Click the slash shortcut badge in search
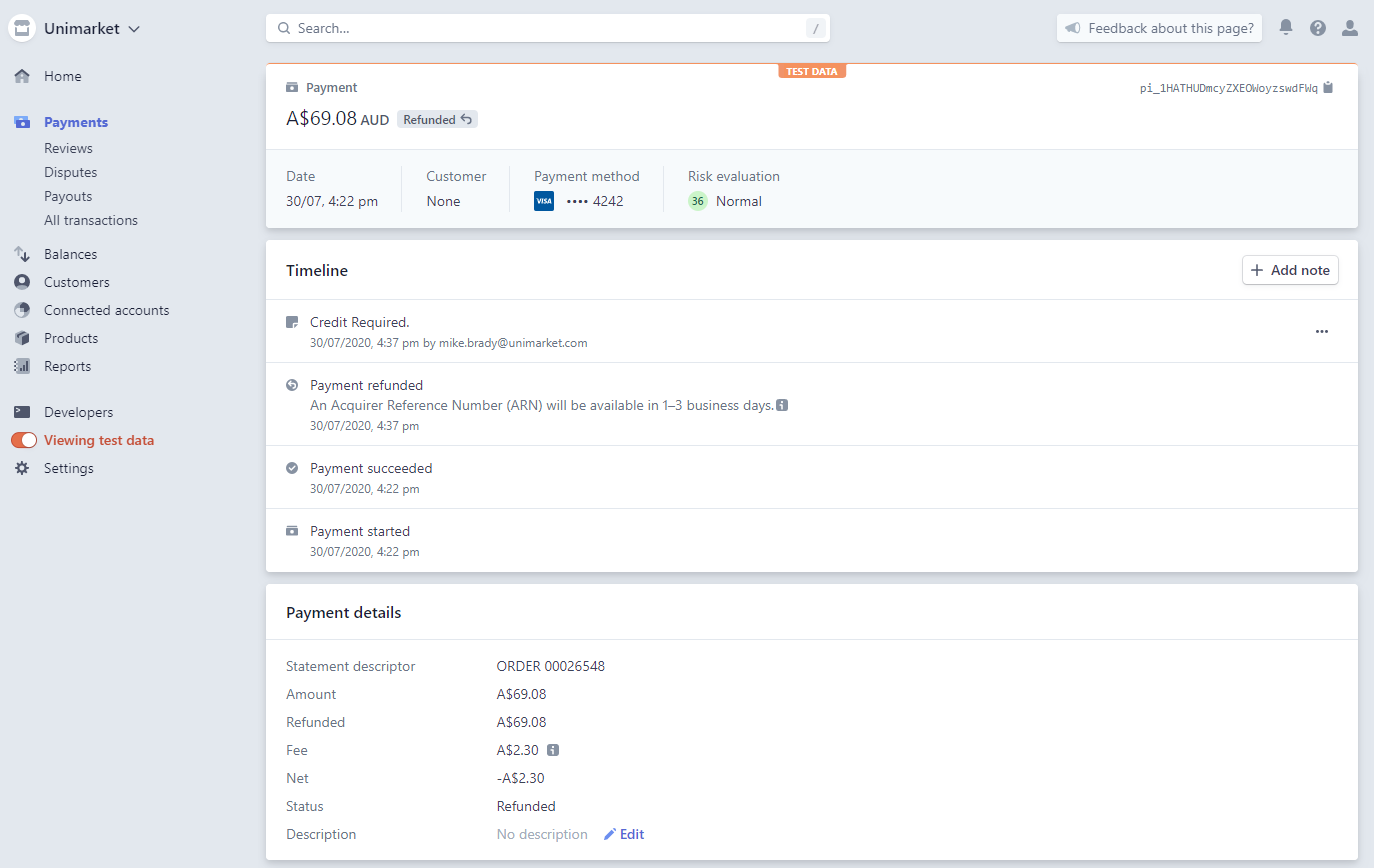Image resolution: width=1374 pixels, height=868 pixels. click(815, 29)
